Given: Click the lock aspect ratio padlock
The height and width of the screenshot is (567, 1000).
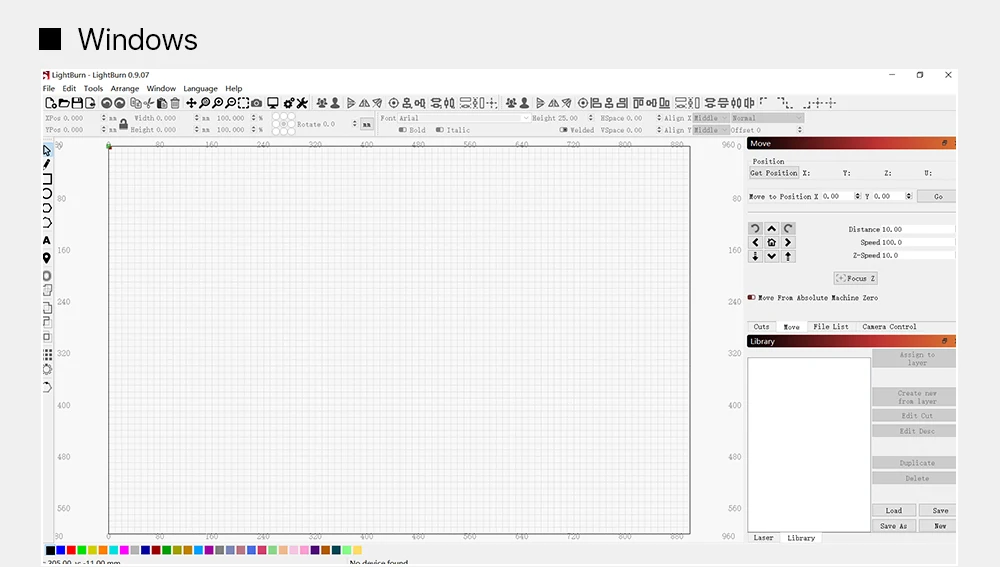Looking at the screenshot, I should (x=124, y=124).
